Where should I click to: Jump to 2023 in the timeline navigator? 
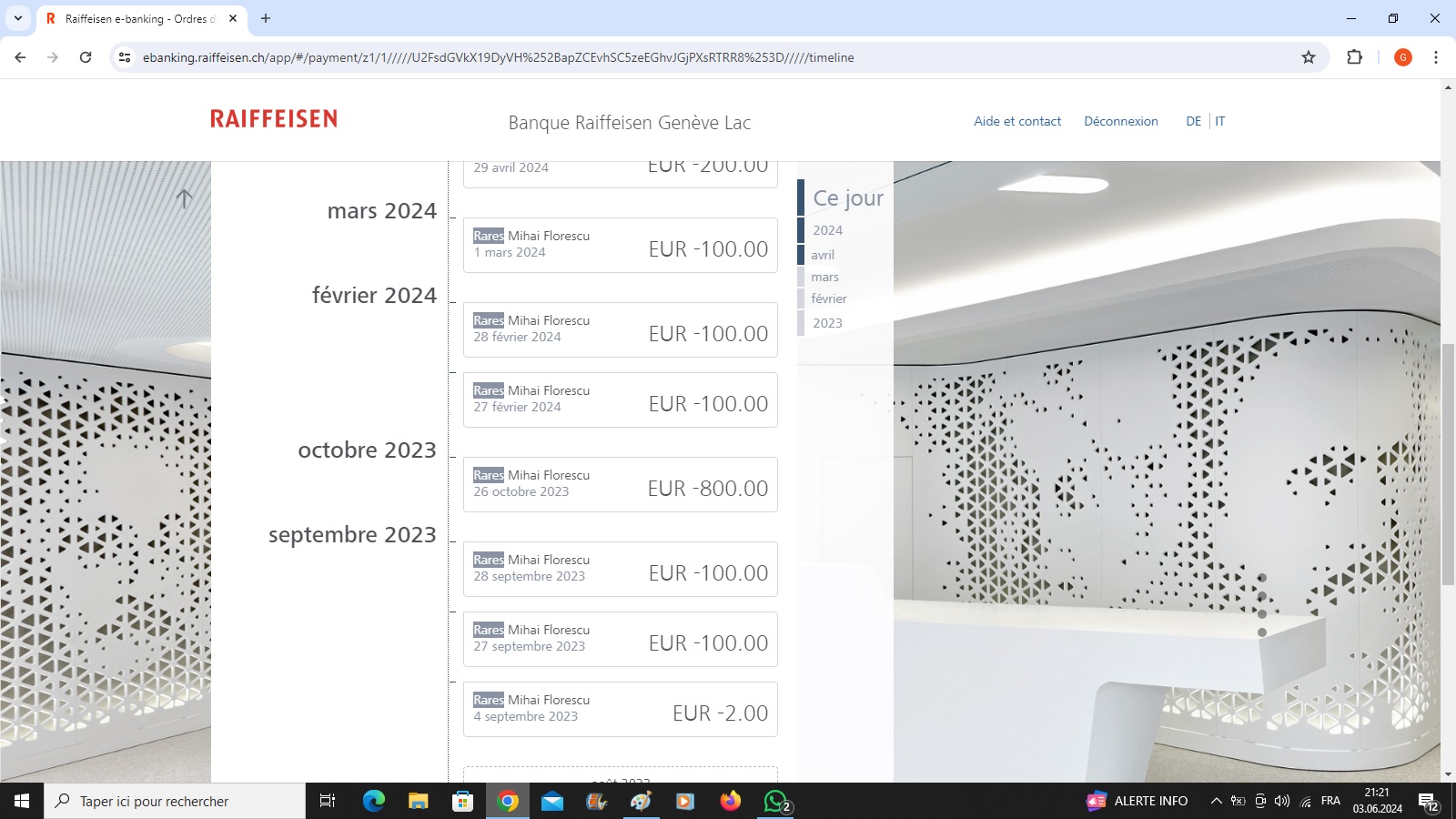827,323
